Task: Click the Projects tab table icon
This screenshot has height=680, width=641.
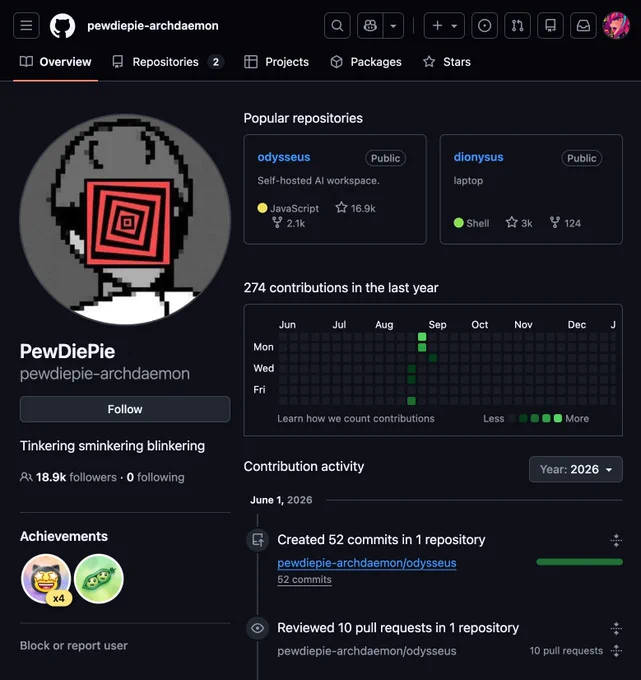Action: [x=251, y=62]
